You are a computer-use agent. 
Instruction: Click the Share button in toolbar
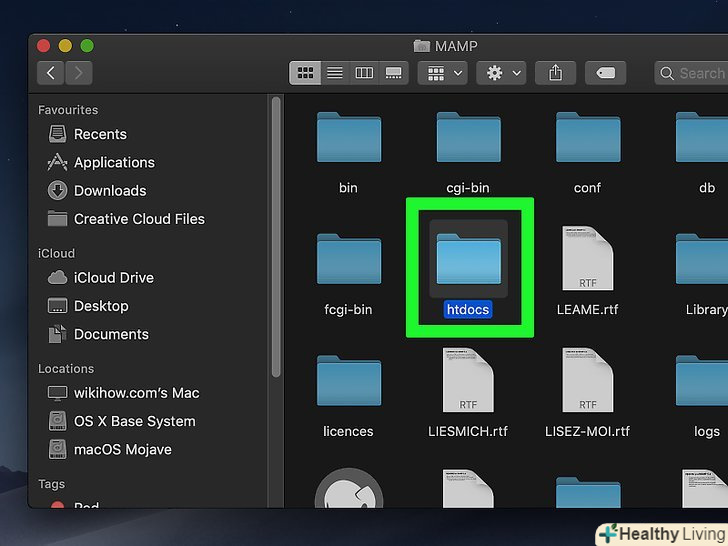point(555,73)
